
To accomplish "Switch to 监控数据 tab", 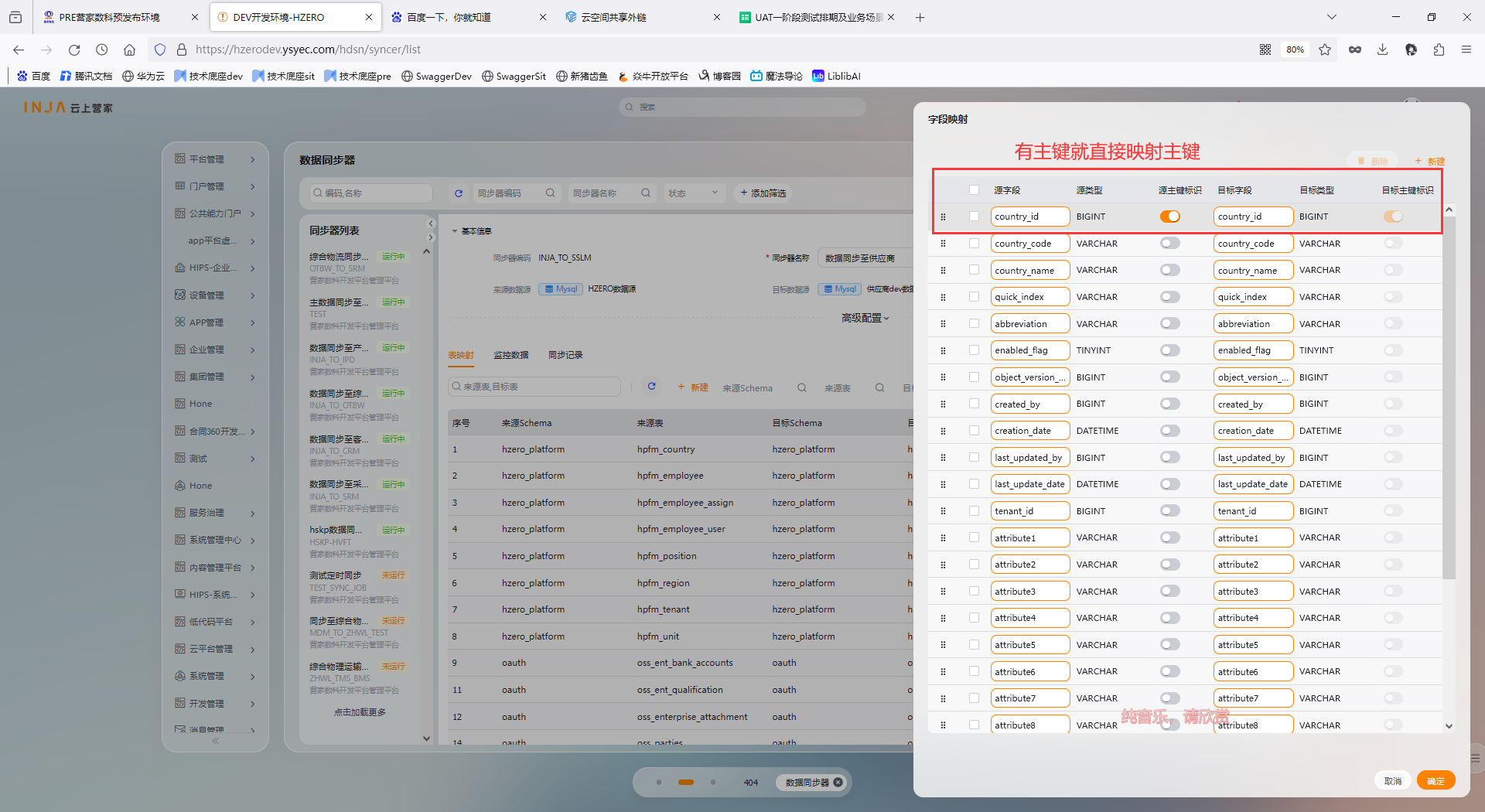I will click(x=511, y=355).
